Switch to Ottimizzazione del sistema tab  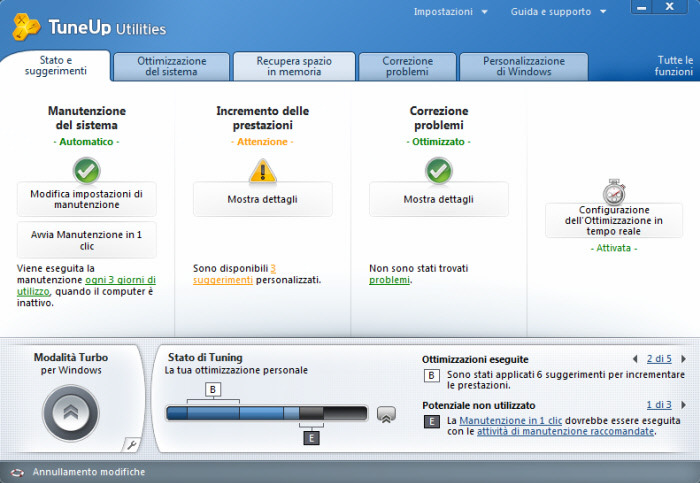click(171, 67)
